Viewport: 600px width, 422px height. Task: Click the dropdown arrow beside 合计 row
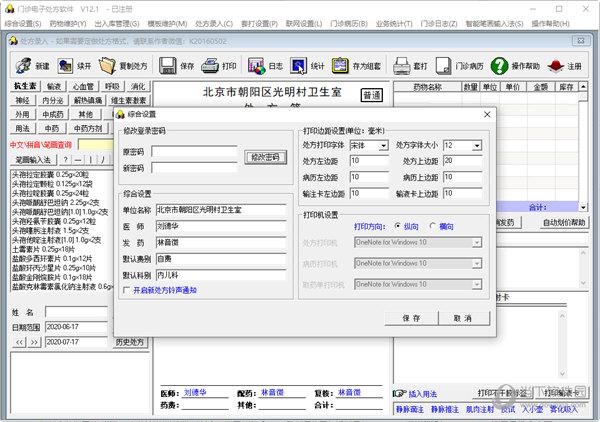click(x=583, y=207)
